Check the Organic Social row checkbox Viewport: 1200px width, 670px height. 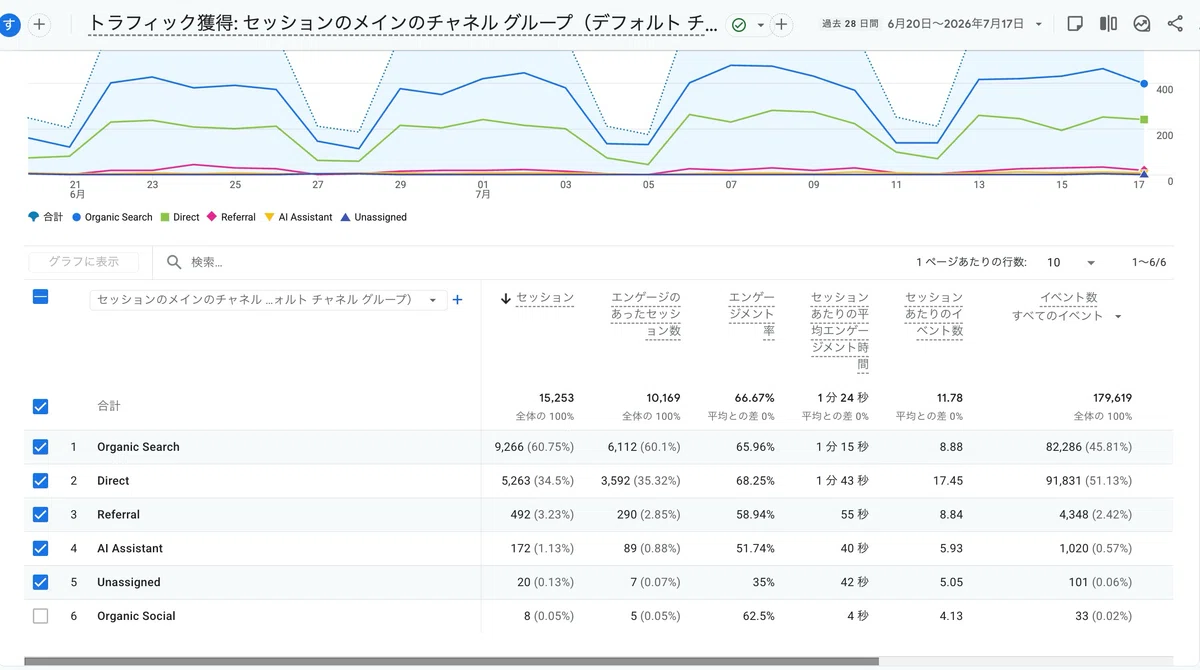pyautogui.click(x=40, y=616)
